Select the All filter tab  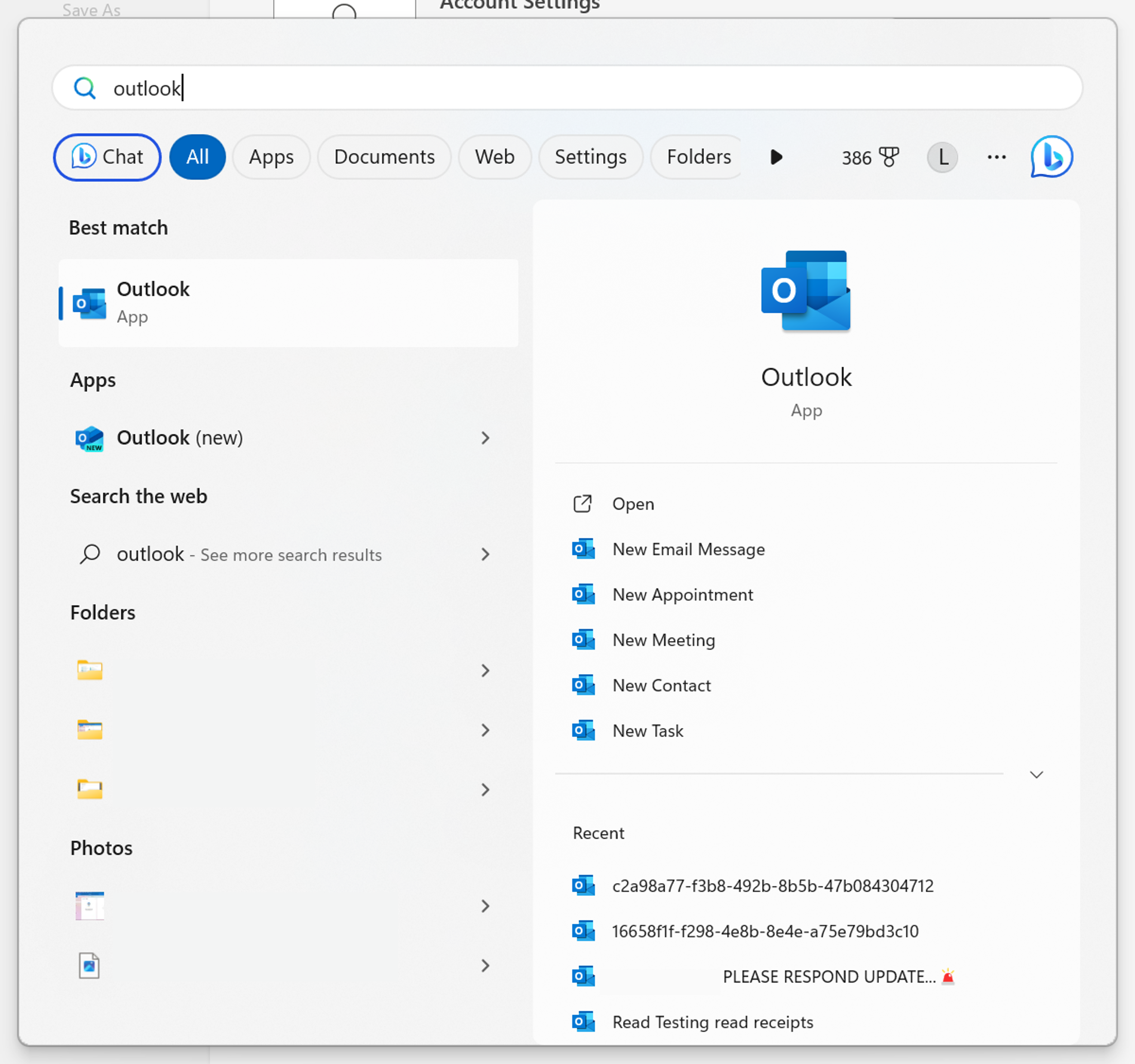(197, 157)
